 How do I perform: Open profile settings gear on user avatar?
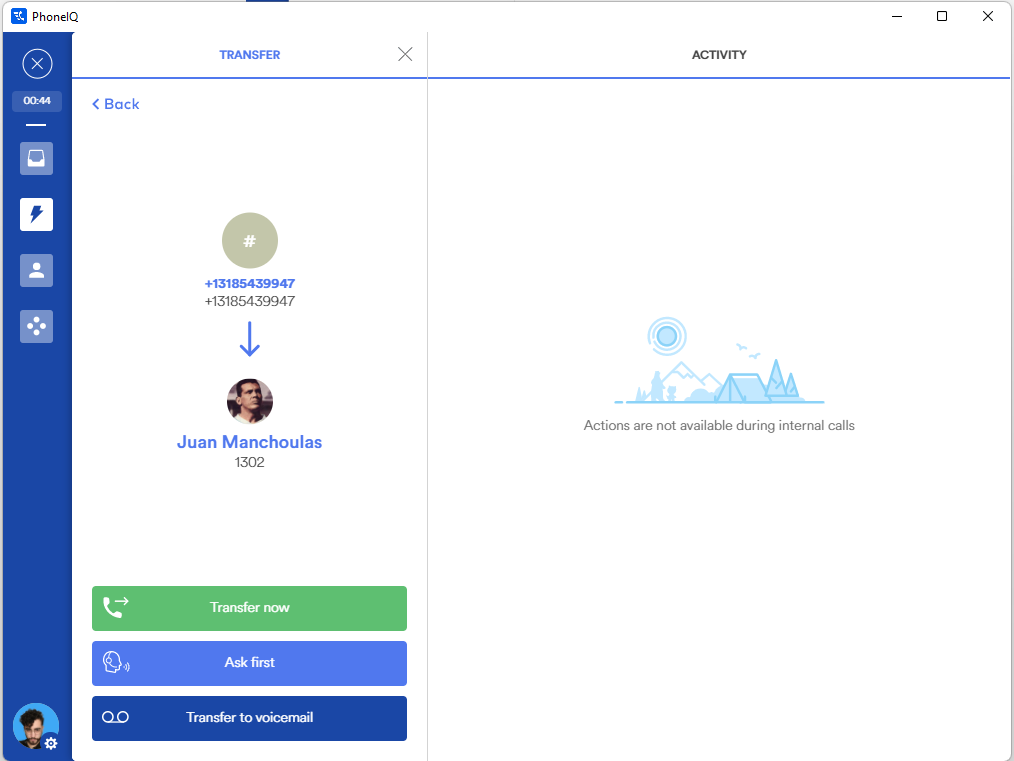pos(50,743)
